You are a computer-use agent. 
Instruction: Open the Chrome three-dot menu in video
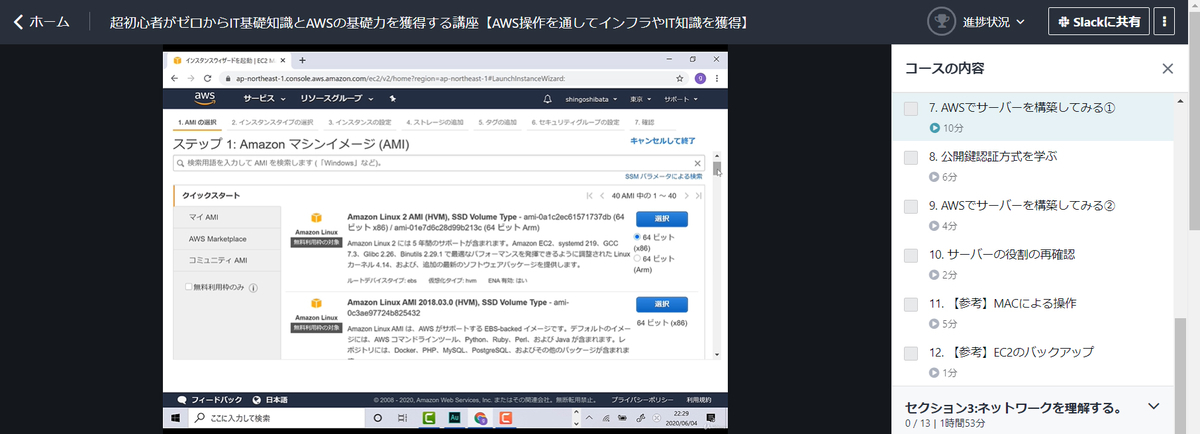click(x=716, y=77)
